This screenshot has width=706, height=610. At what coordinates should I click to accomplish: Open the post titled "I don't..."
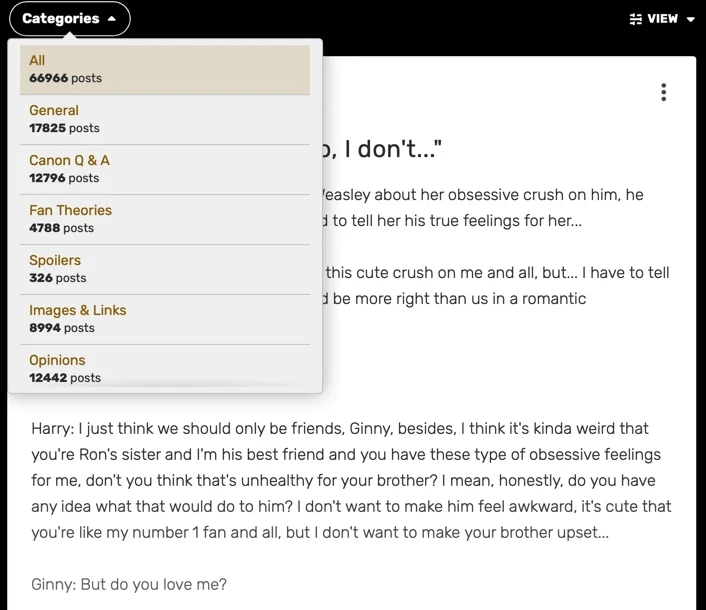382,149
